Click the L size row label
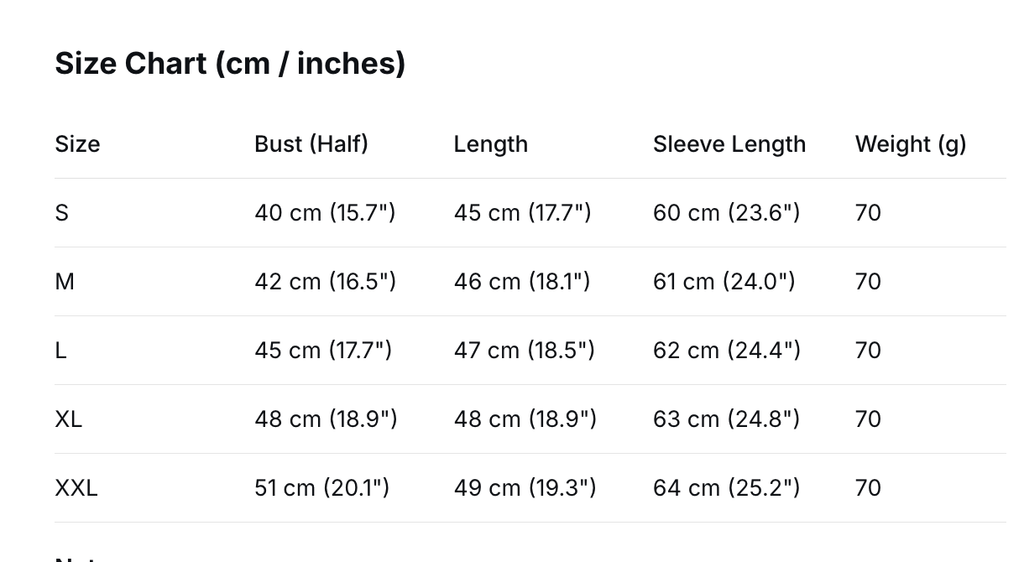The image size is (1024, 562). click(61, 351)
